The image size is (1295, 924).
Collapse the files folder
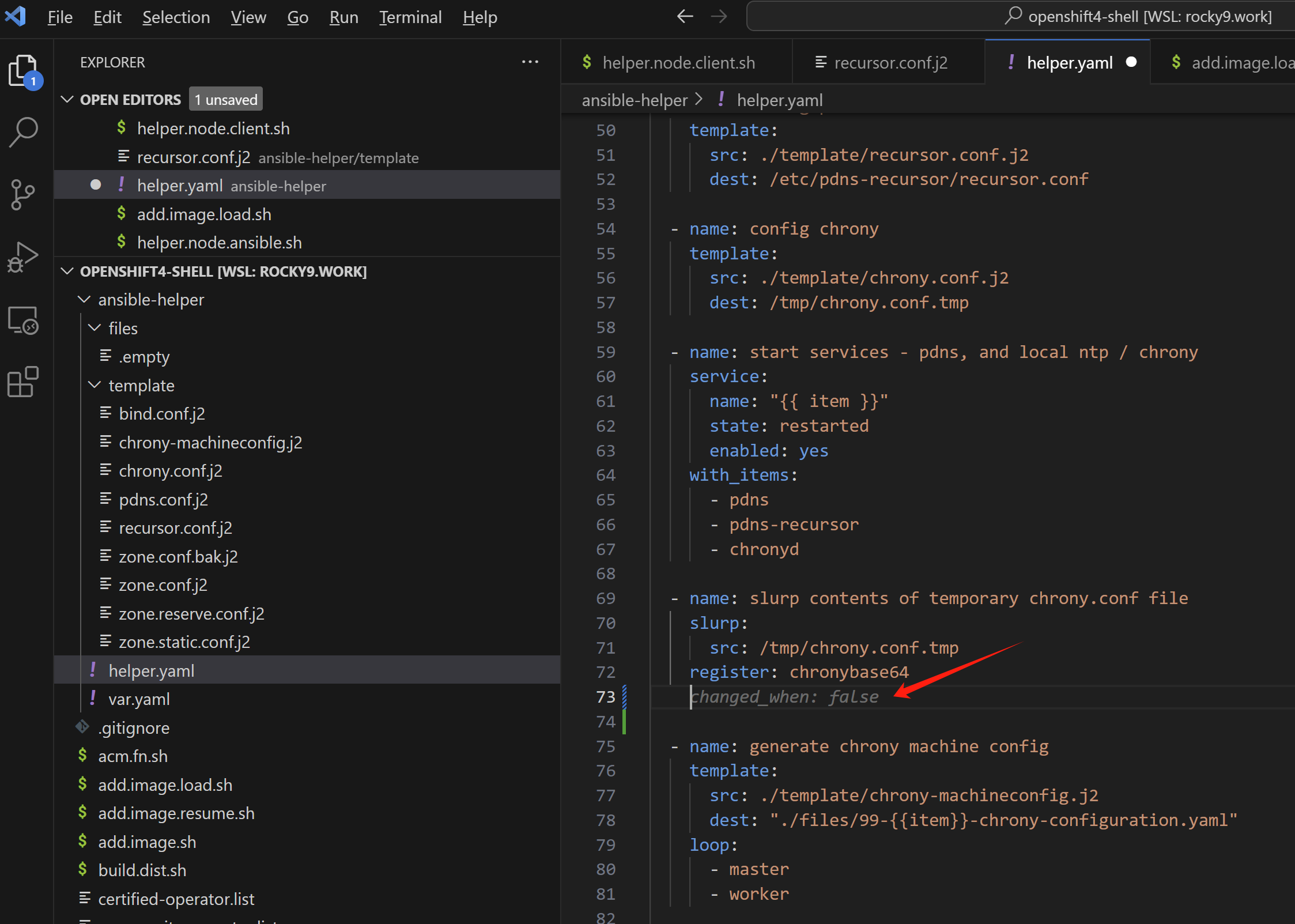pyautogui.click(x=95, y=328)
